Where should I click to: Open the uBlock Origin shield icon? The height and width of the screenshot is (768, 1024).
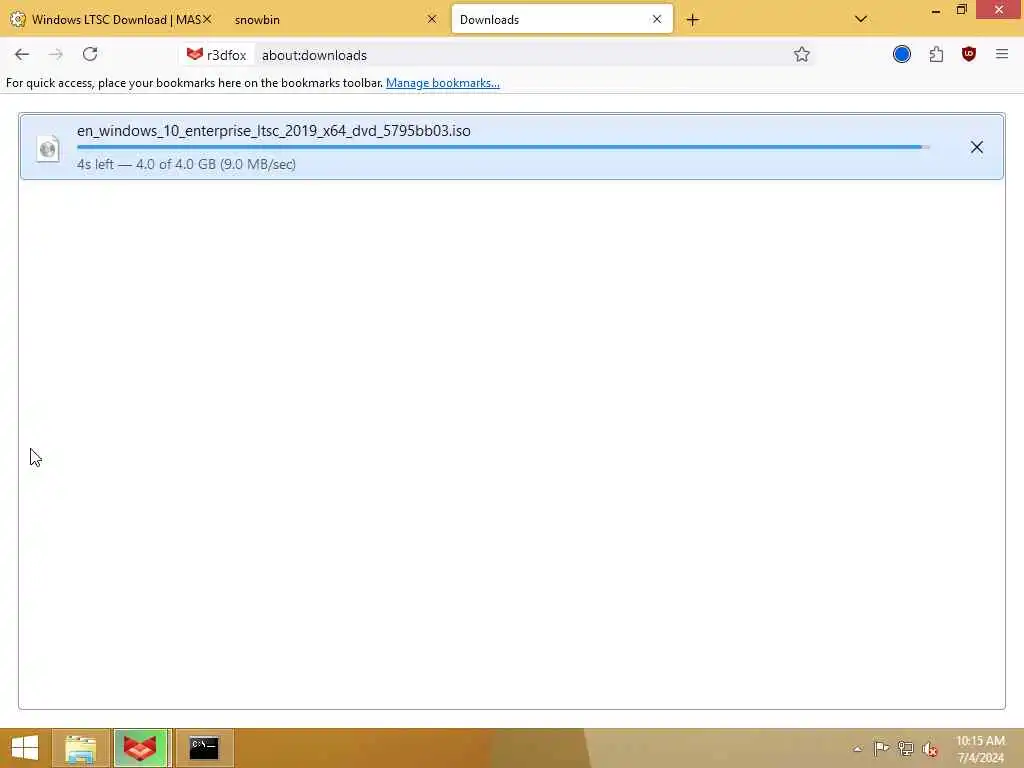[969, 54]
